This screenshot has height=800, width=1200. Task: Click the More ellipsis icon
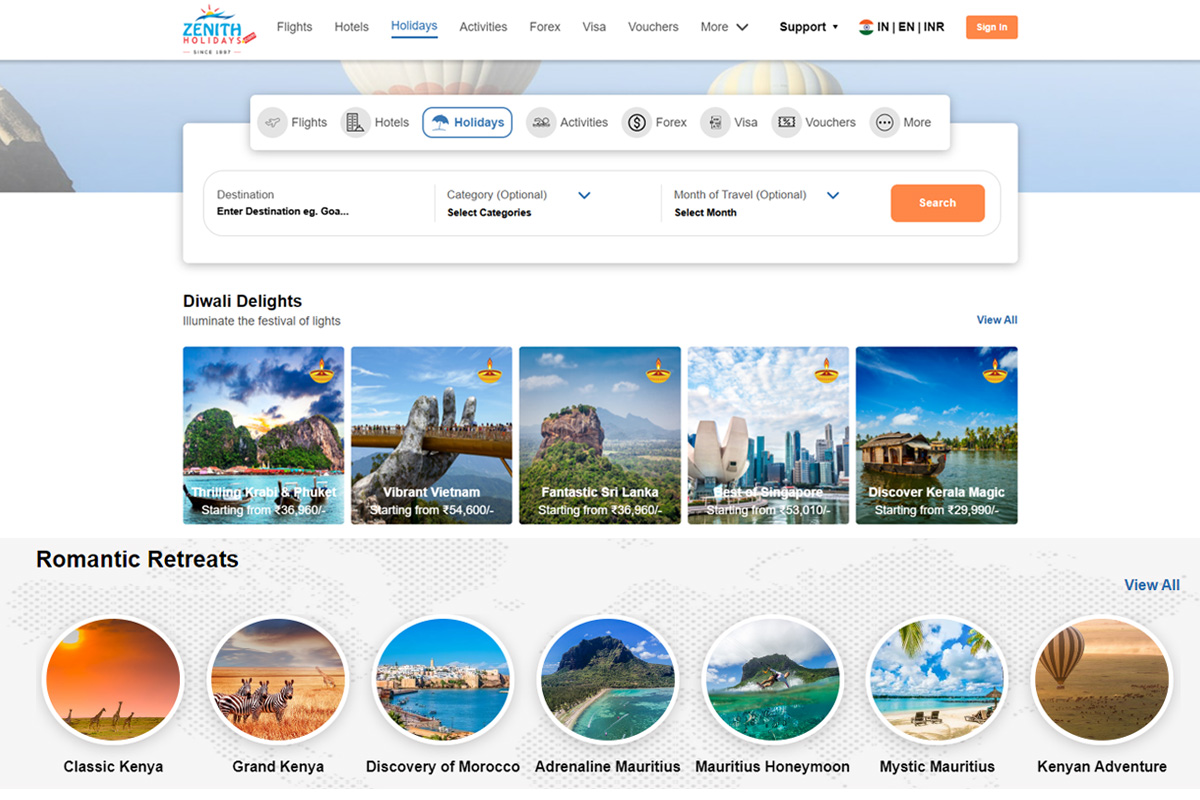pyautogui.click(x=884, y=123)
